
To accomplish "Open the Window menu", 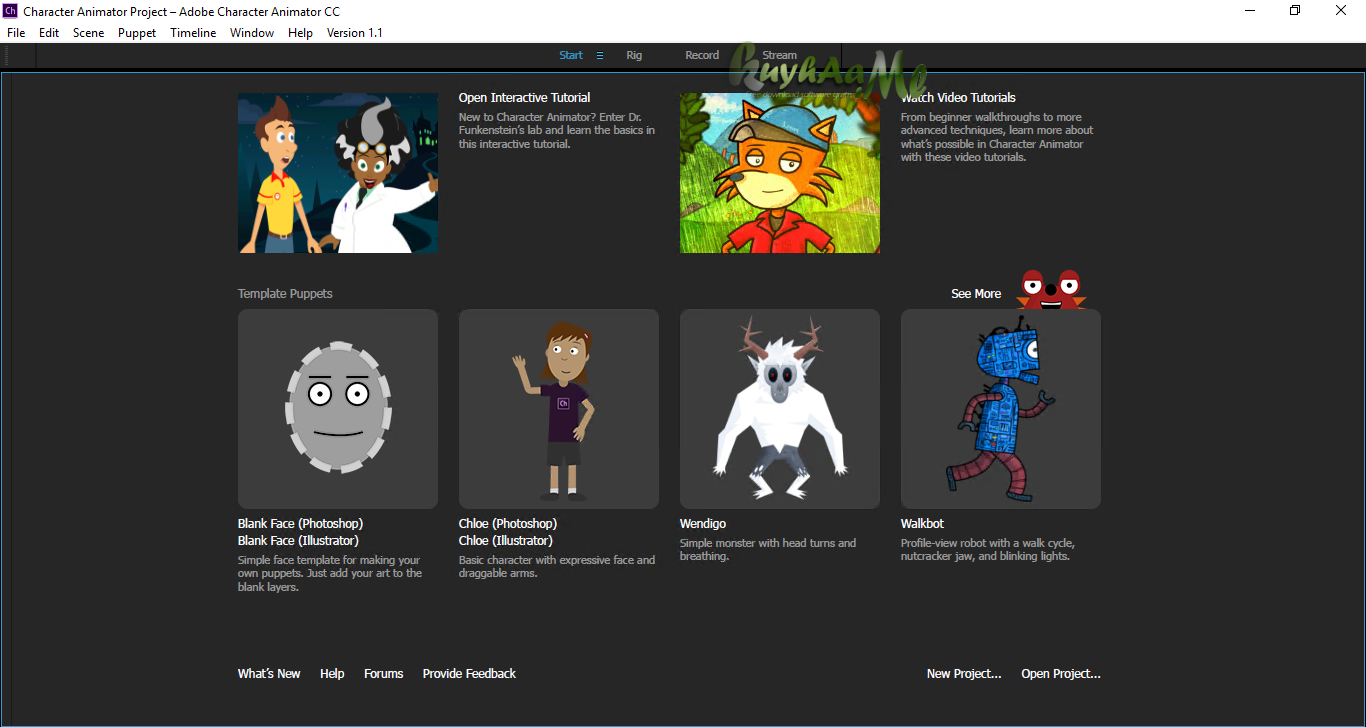I will [252, 33].
